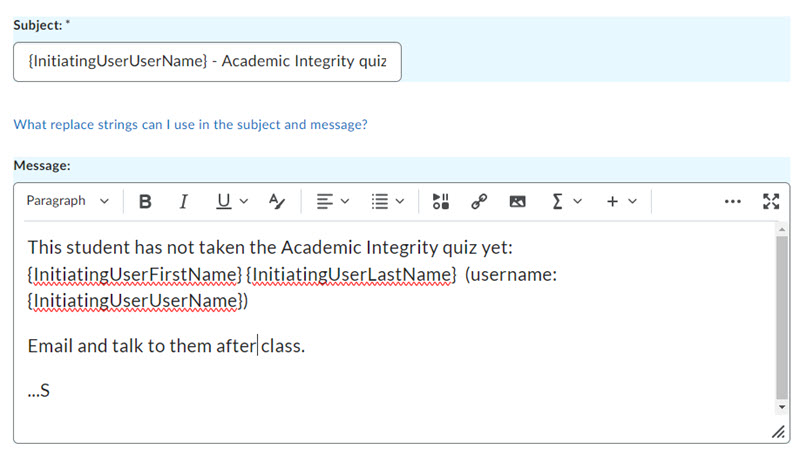The image size is (800, 456).
Task: Click the equation sigma icon
Action: pos(557,201)
